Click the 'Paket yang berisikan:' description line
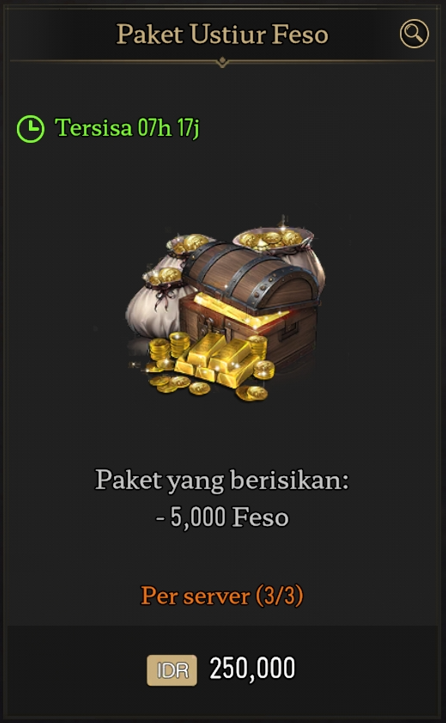 click(x=222, y=480)
